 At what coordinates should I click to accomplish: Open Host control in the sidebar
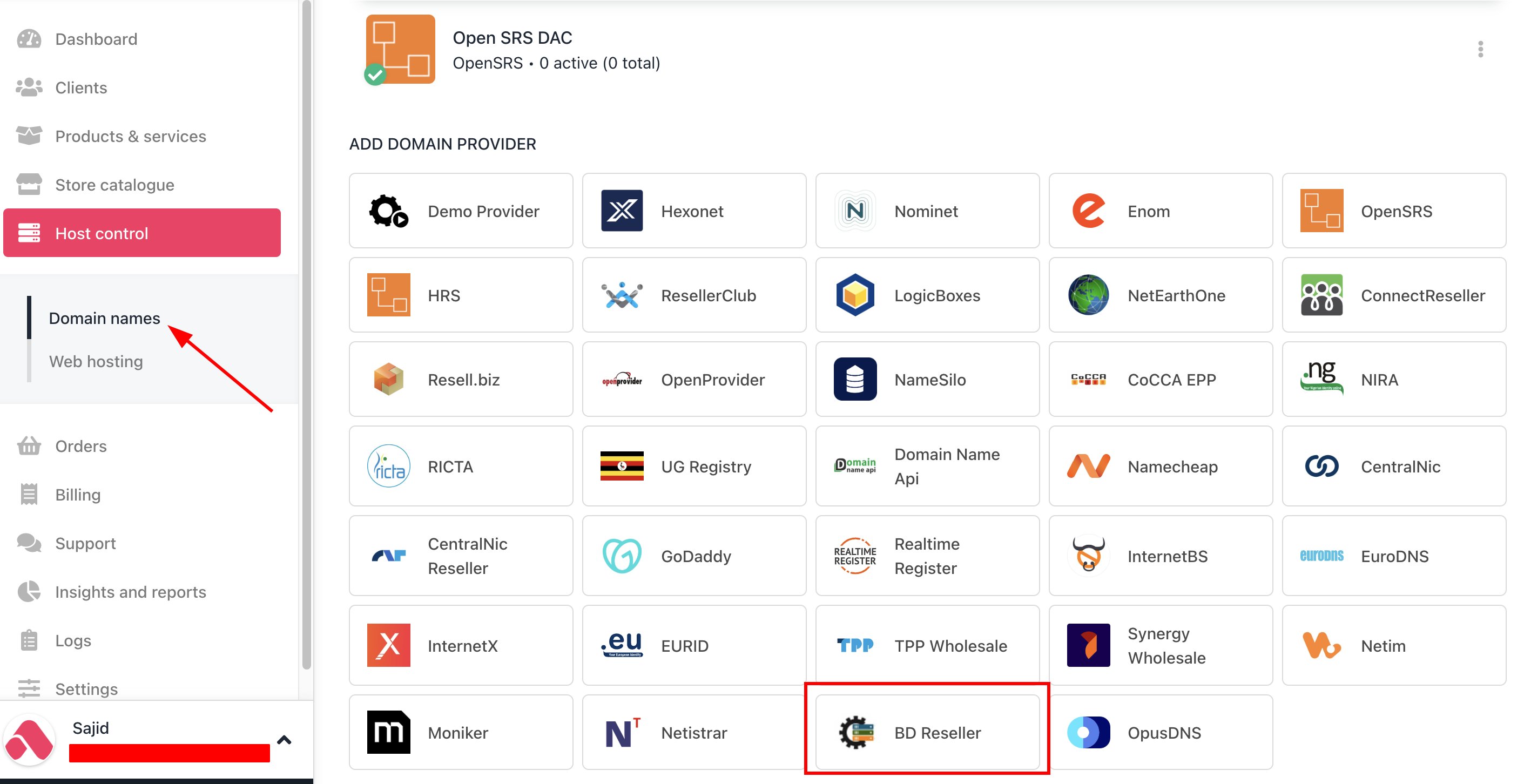coord(142,233)
